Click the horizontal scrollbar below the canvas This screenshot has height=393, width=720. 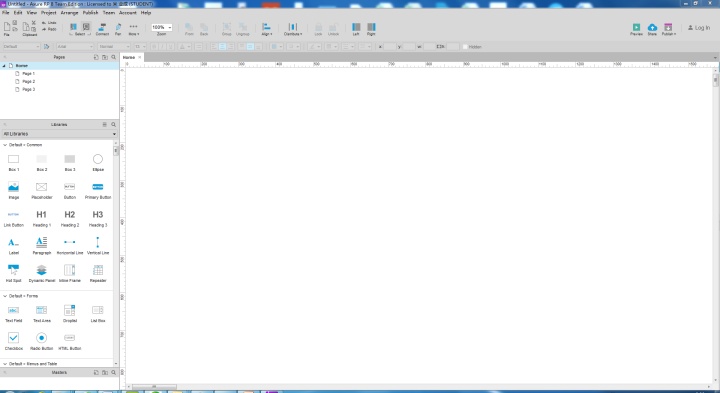point(420,387)
